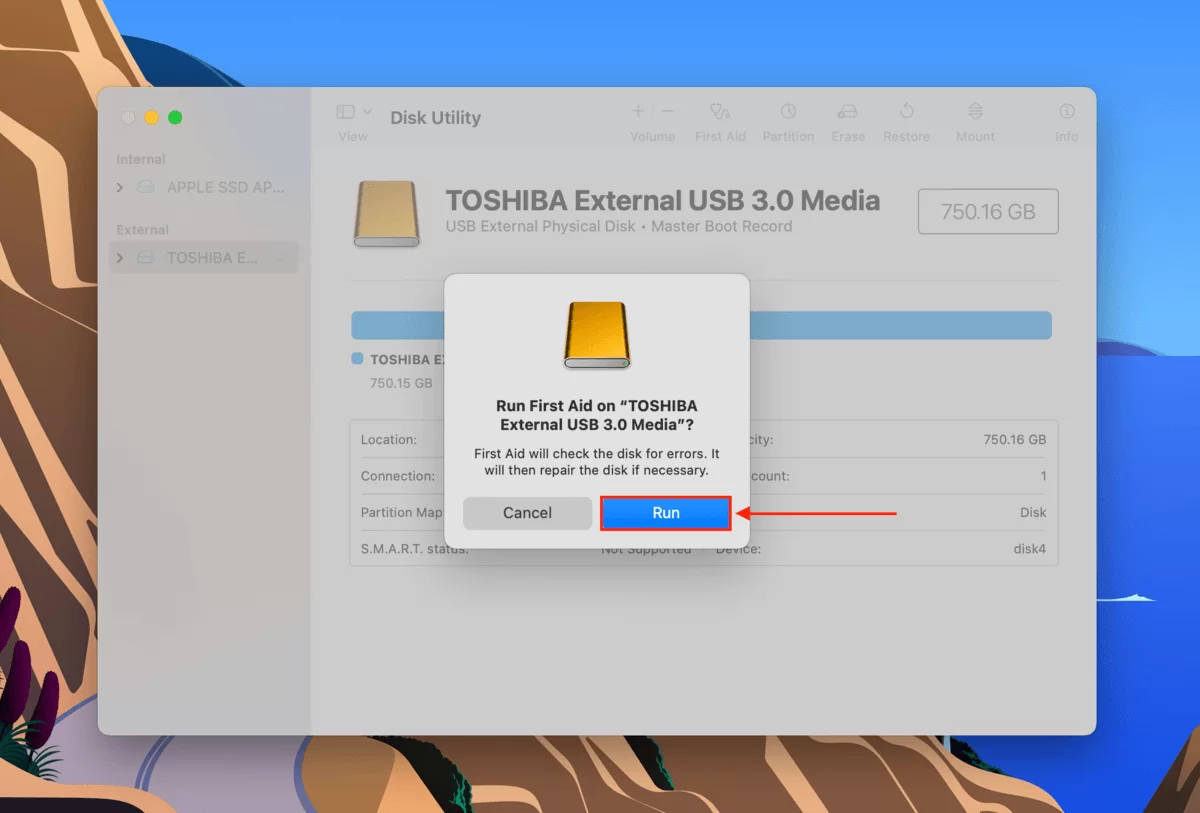Click the minus Volume icon
Viewport: 1200px width, 813px height.
(666, 111)
